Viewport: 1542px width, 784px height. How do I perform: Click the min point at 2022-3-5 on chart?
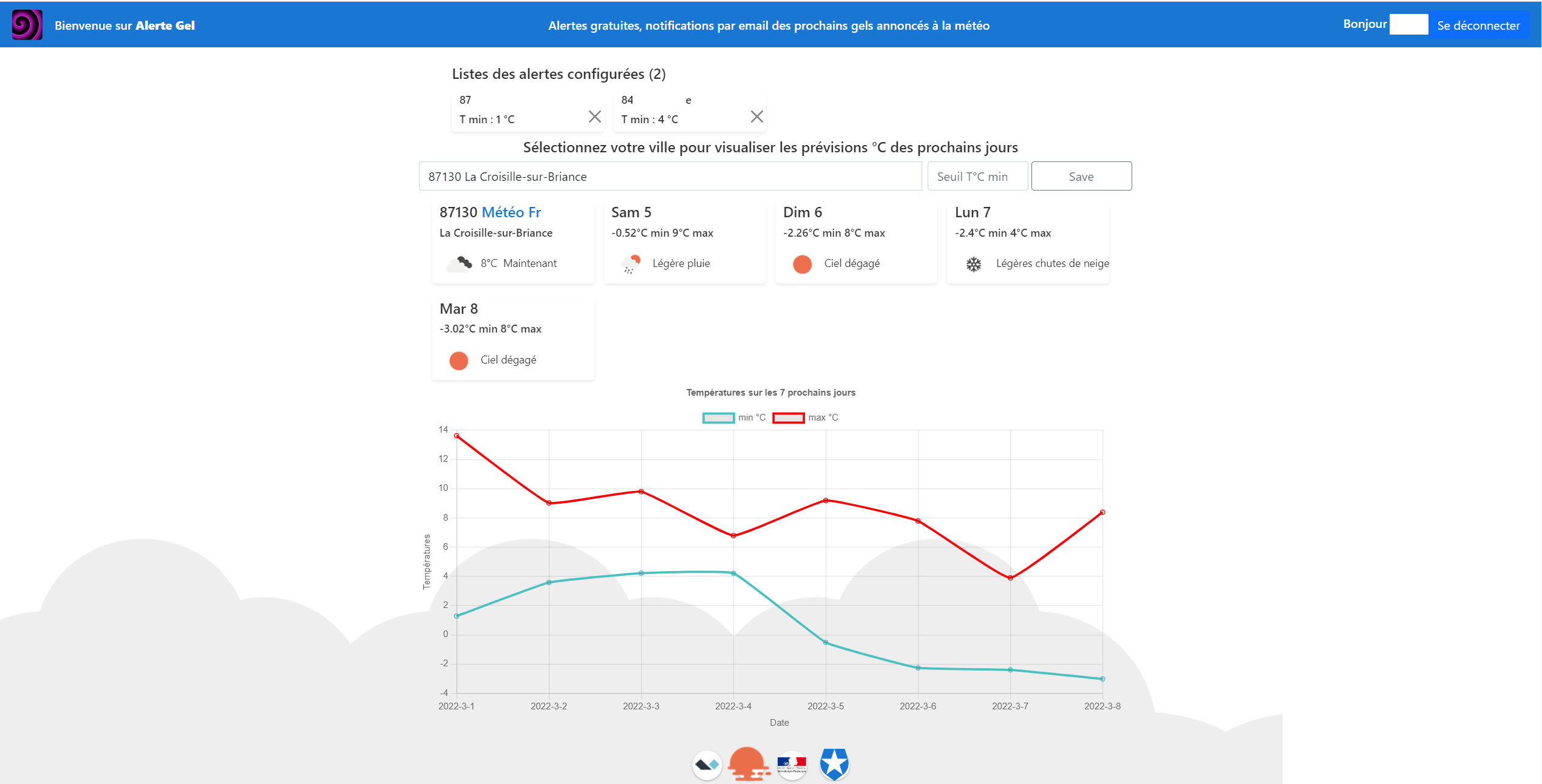pyautogui.click(x=826, y=642)
